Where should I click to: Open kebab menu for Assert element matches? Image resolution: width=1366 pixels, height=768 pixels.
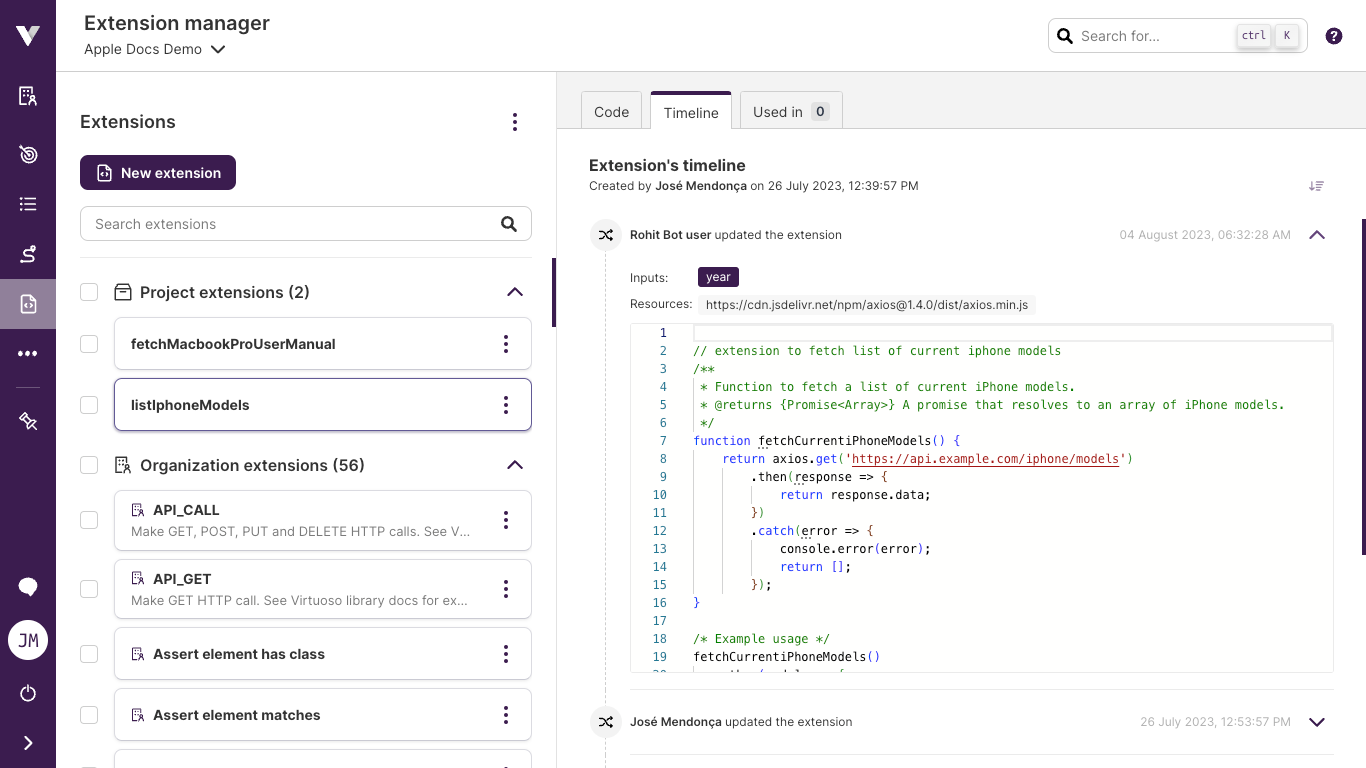pos(506,715)
